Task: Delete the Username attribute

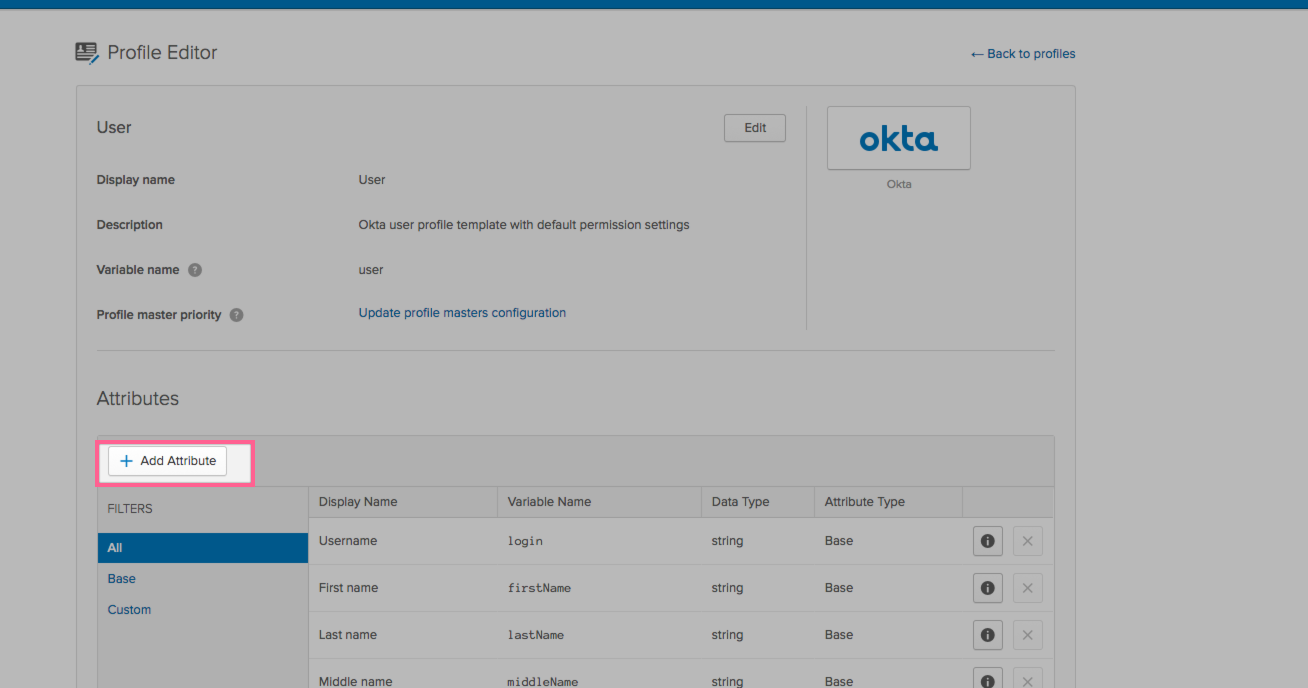Action: pyautogui.click(x=1027, y=540)
